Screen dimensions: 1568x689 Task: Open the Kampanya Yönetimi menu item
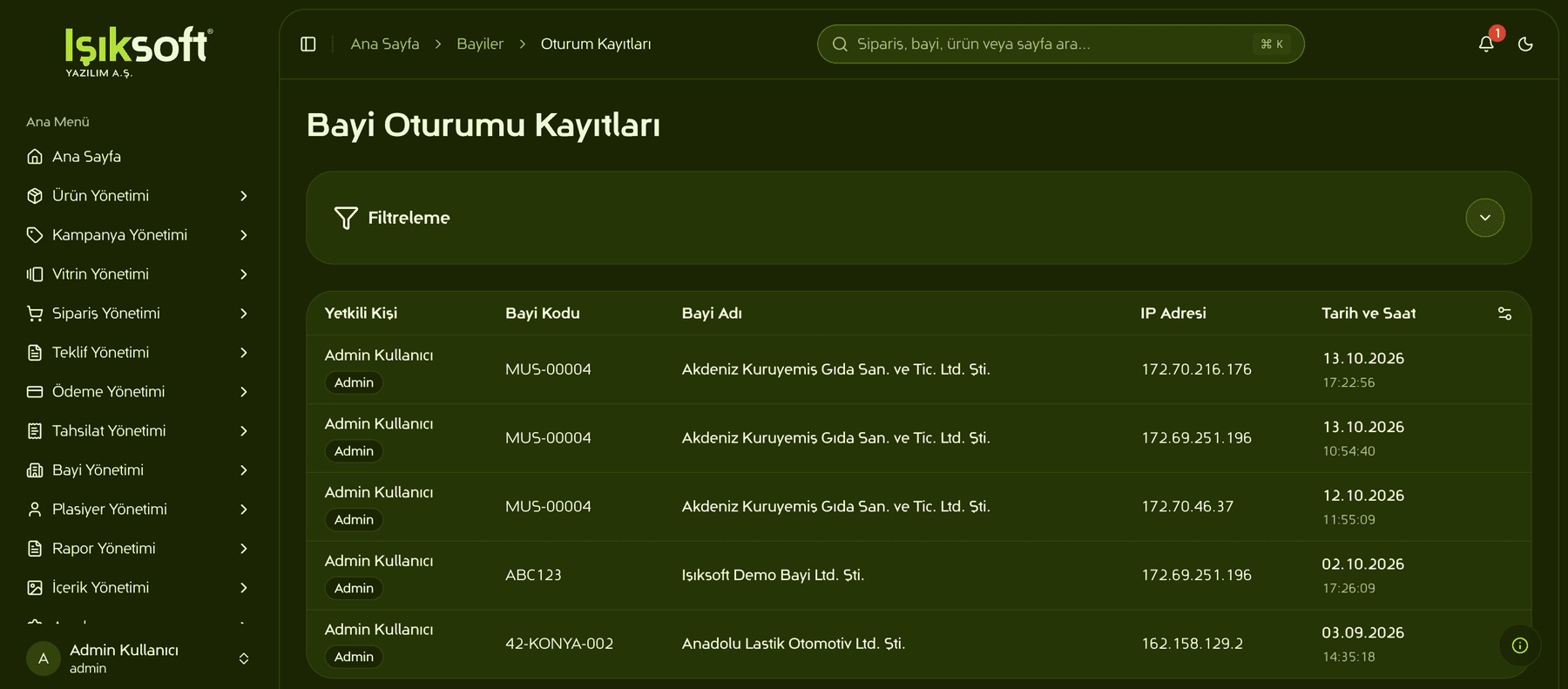(139, 235)
